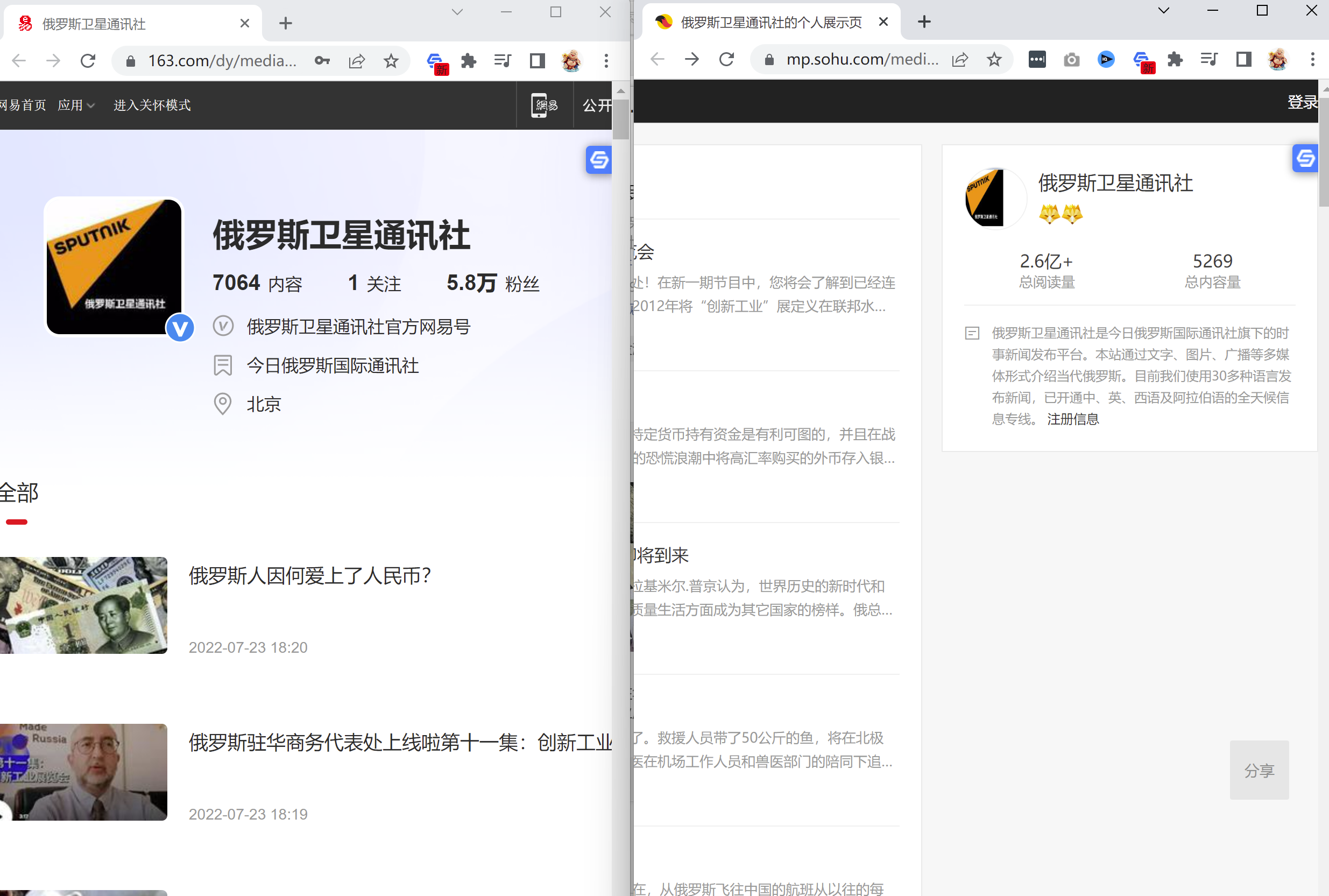Open the translate extension in right window toolbar
The image size is (1329, 896).
[1143, 61]
